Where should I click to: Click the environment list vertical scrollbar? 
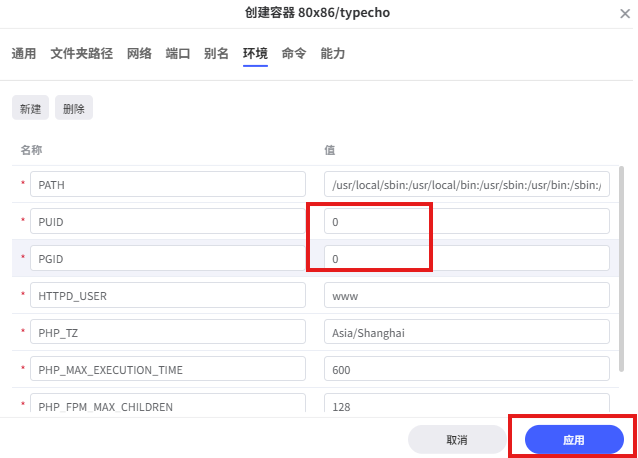coord(622,270)
